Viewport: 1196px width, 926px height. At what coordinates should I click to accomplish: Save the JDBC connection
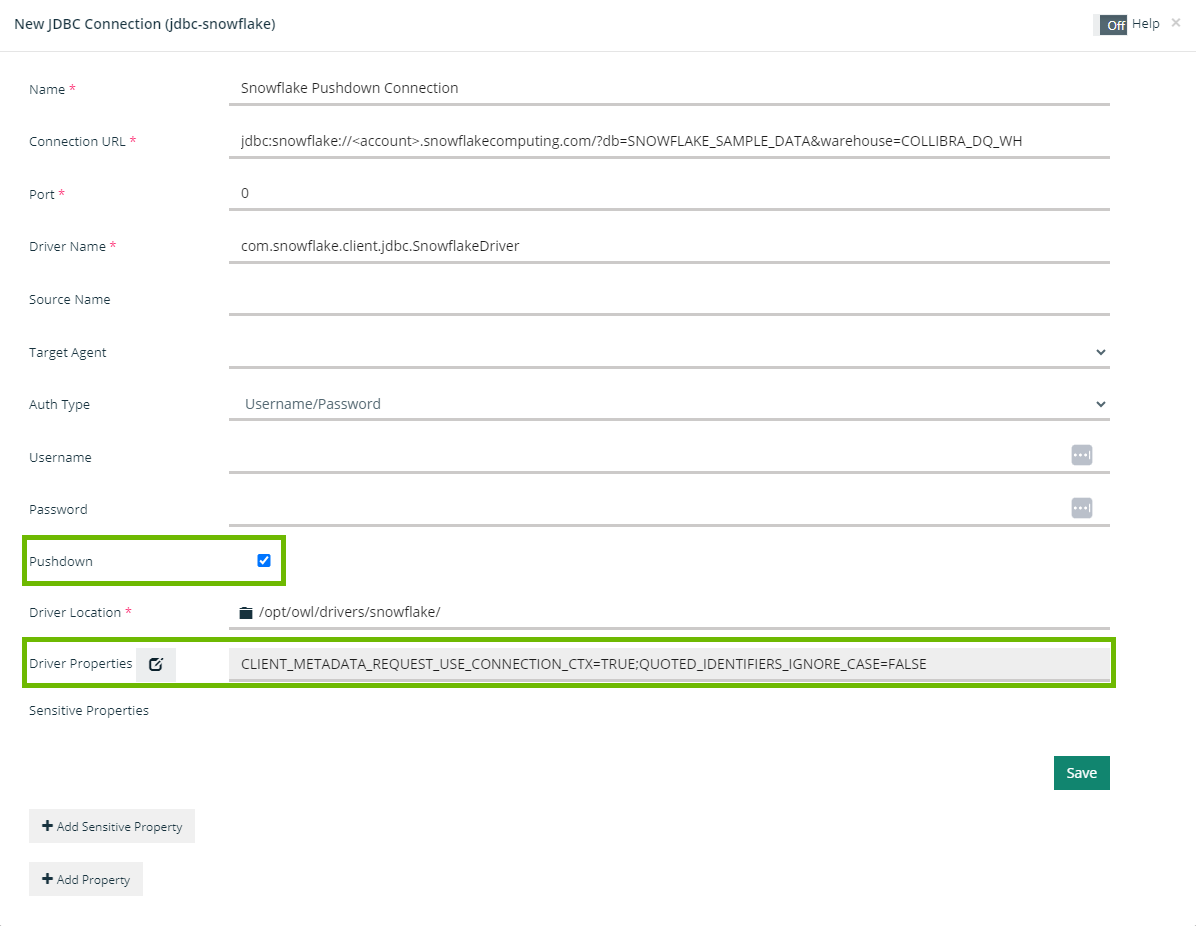pos(1082,773)
